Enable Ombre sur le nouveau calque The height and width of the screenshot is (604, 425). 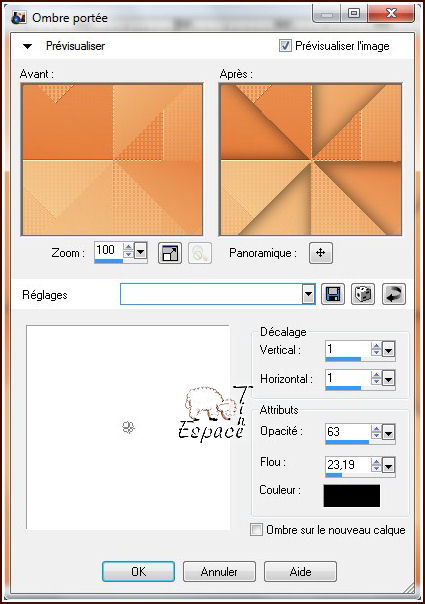pos(256,530)
